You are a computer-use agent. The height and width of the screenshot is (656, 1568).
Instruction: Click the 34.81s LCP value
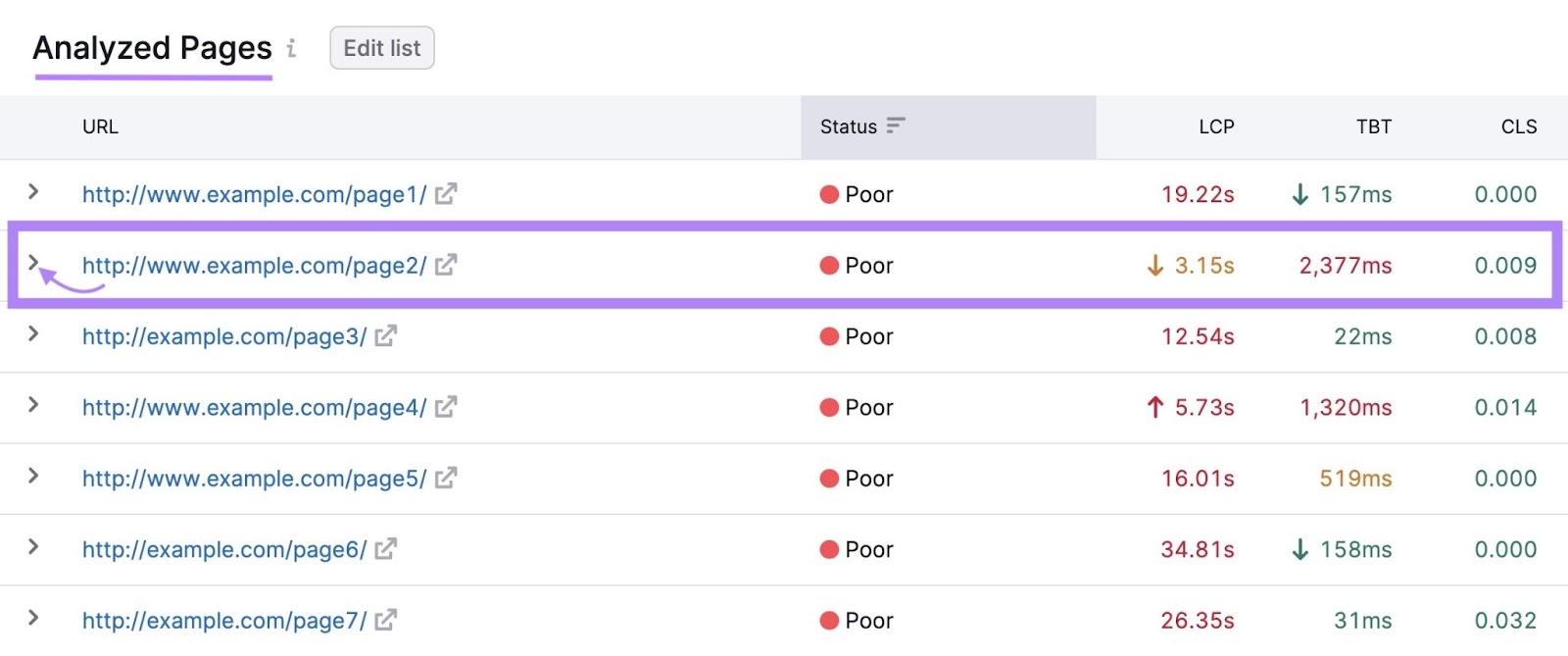1198,550
